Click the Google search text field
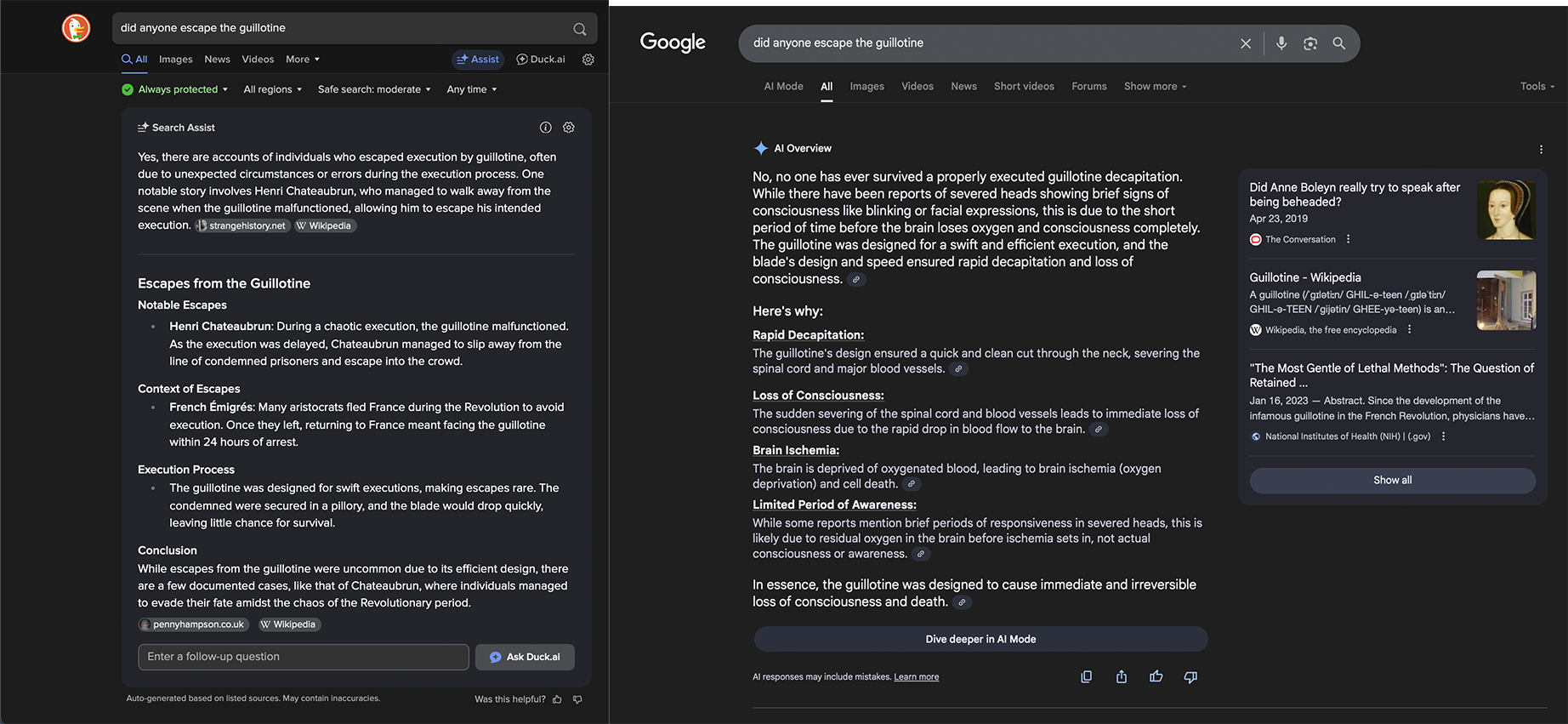Image resolution: width=1568 pixels, height=724 pixels. pyautogui.click(x=986, y=43)
